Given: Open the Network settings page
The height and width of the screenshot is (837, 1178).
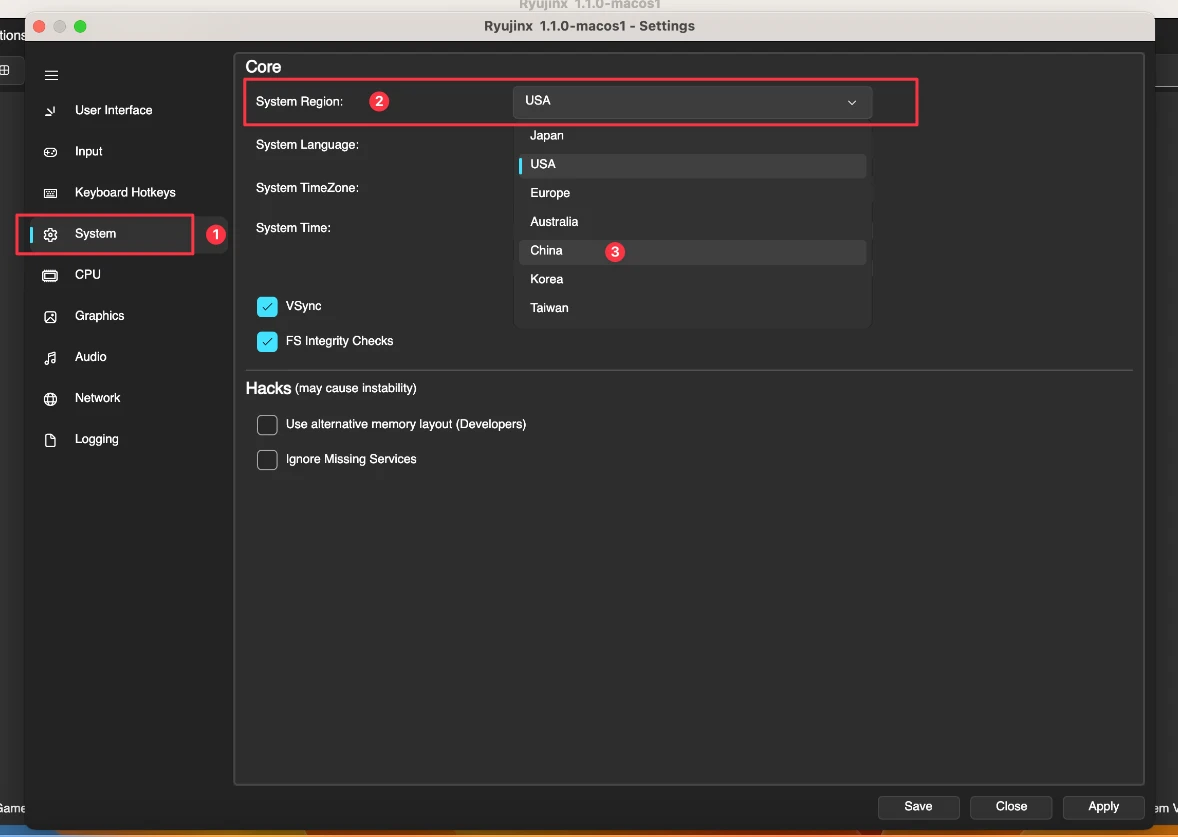Looking at the screenshot, I should coord(97,398).
